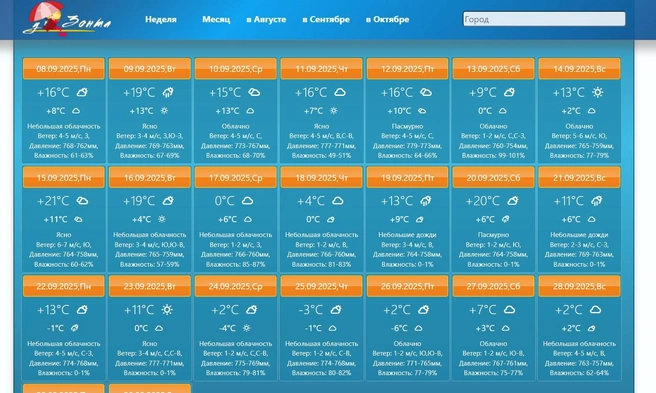The height and width of the screenshot is (393, 656).
Task: Click the weather icon beside +9°C on 13.09.2025
Action: (x=509, y=92)
